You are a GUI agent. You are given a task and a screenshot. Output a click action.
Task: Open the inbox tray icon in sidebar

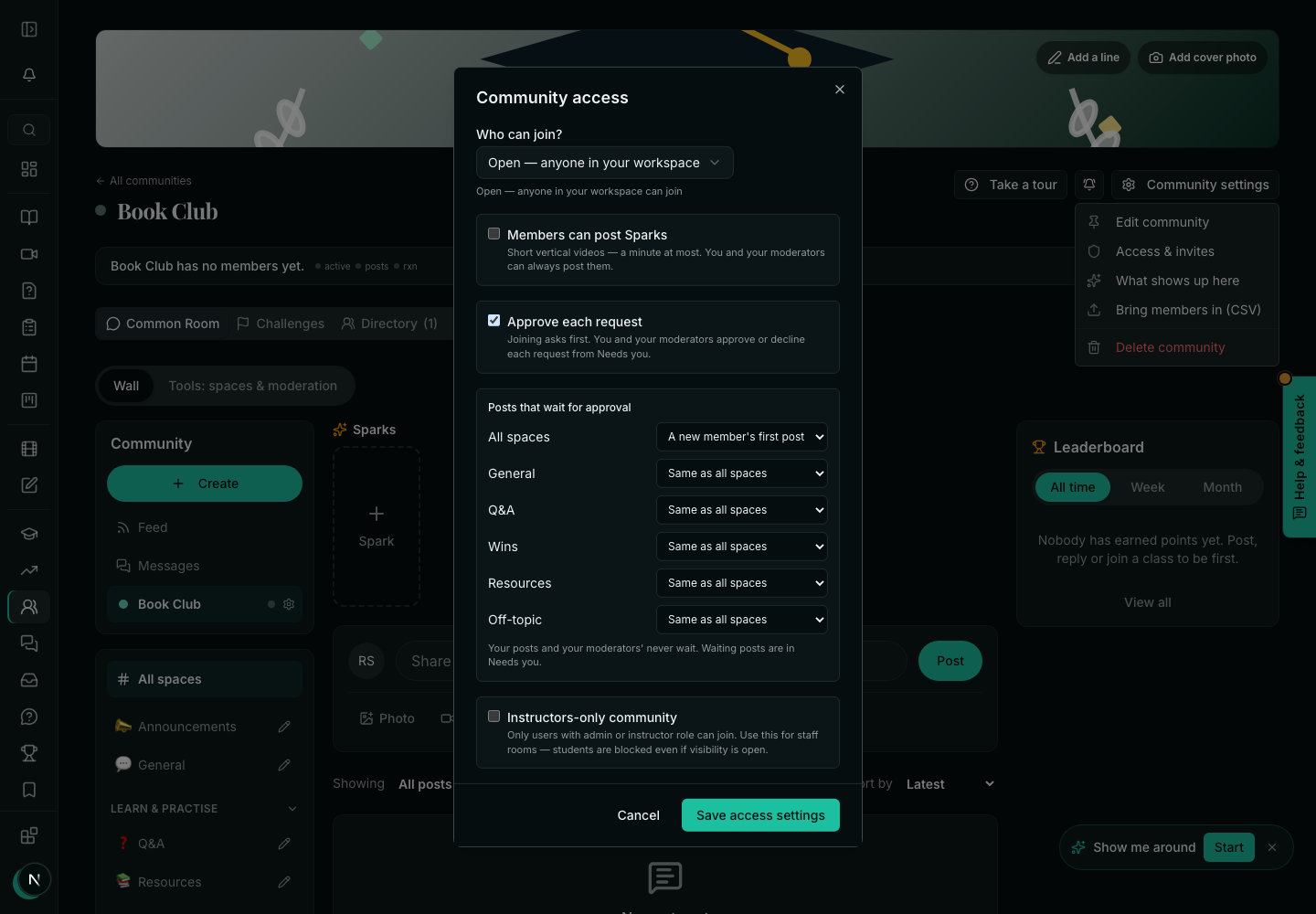(x=29, y=680)
